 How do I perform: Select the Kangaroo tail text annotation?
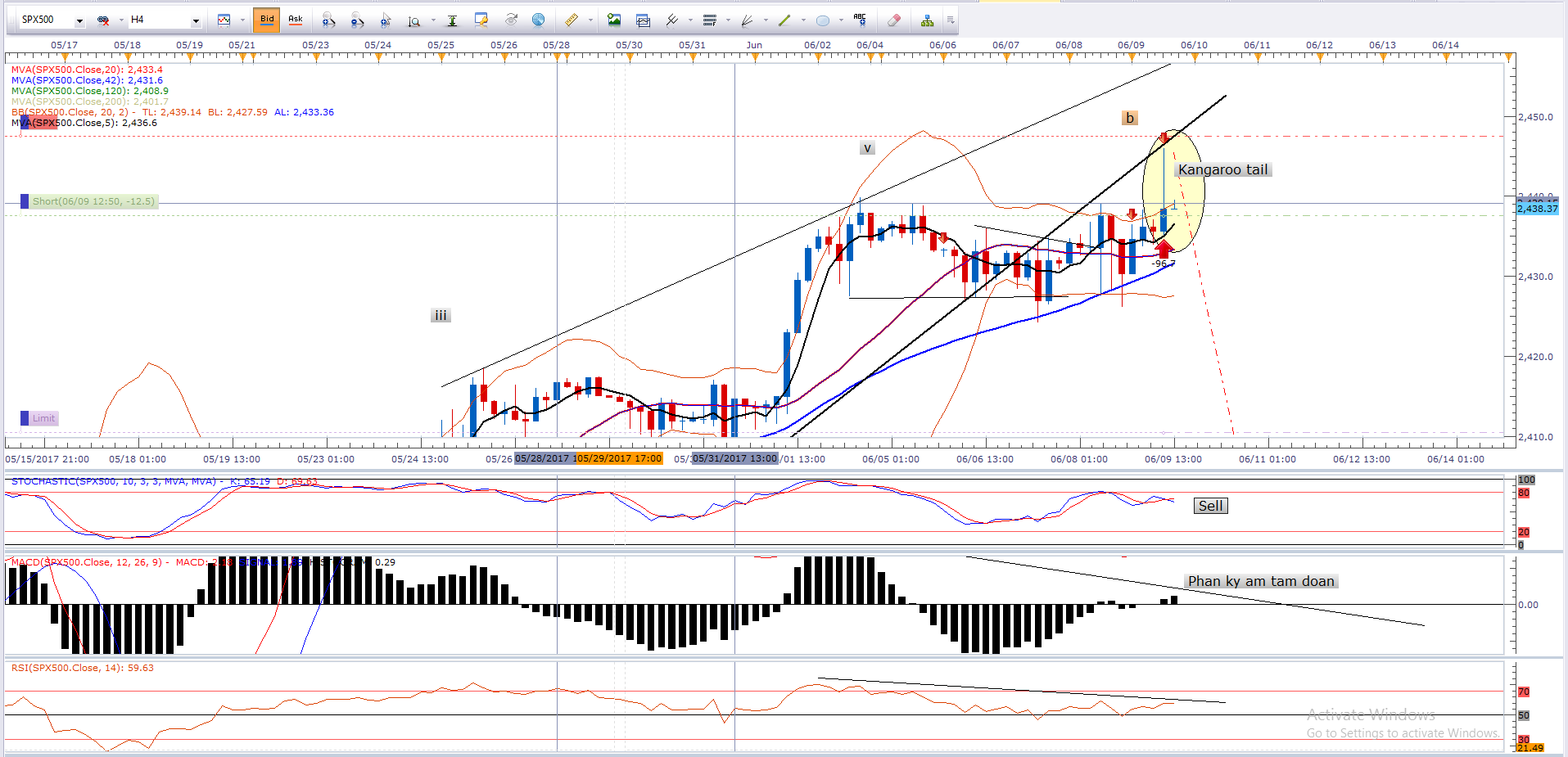click(x=1222, y=170)
